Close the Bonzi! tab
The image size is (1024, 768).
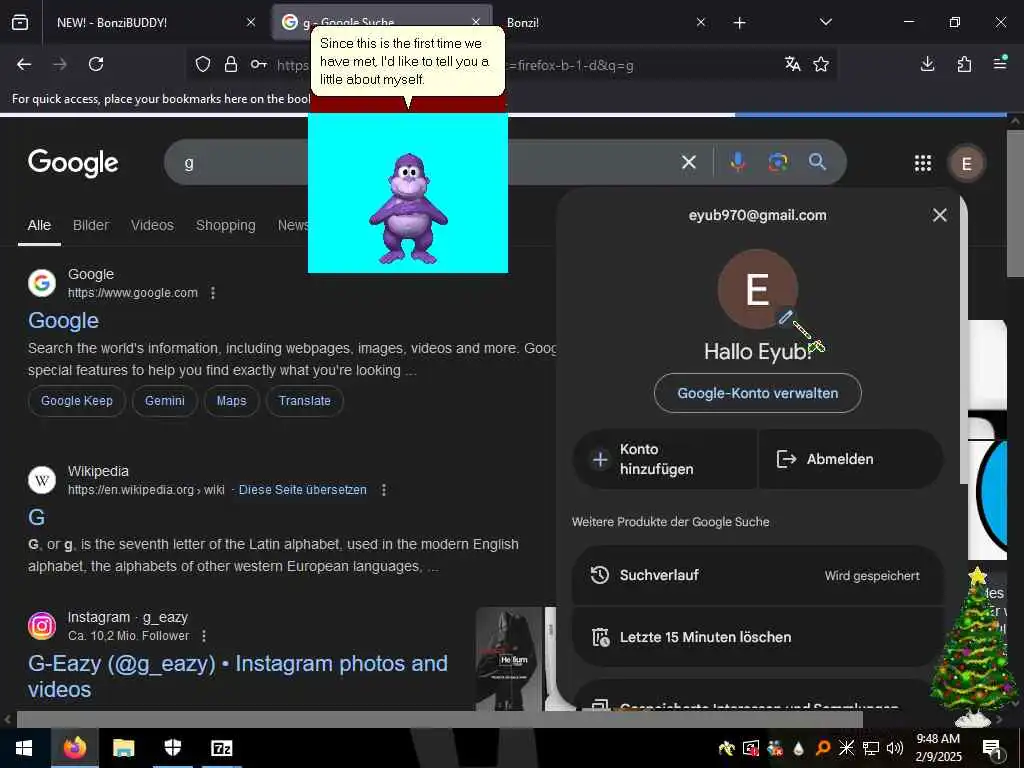tap(701, 22)
